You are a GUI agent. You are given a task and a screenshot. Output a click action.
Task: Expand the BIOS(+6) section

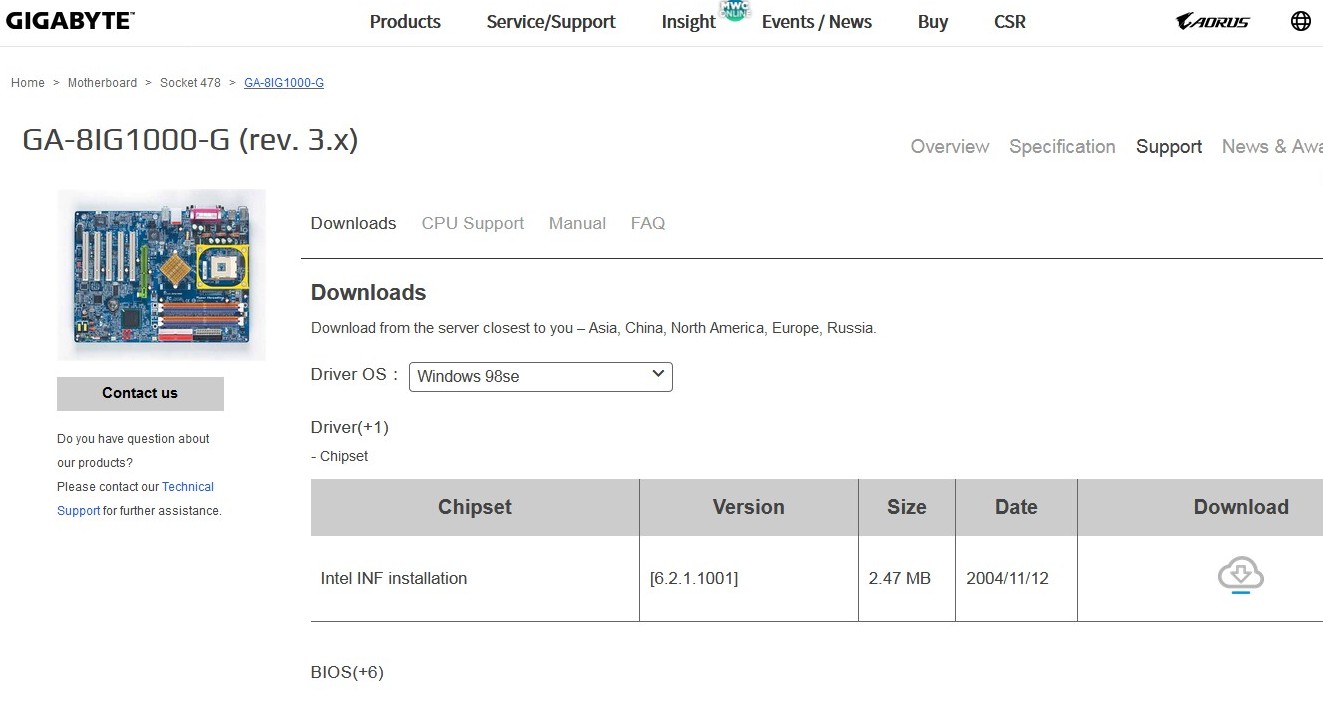point(347,672)
